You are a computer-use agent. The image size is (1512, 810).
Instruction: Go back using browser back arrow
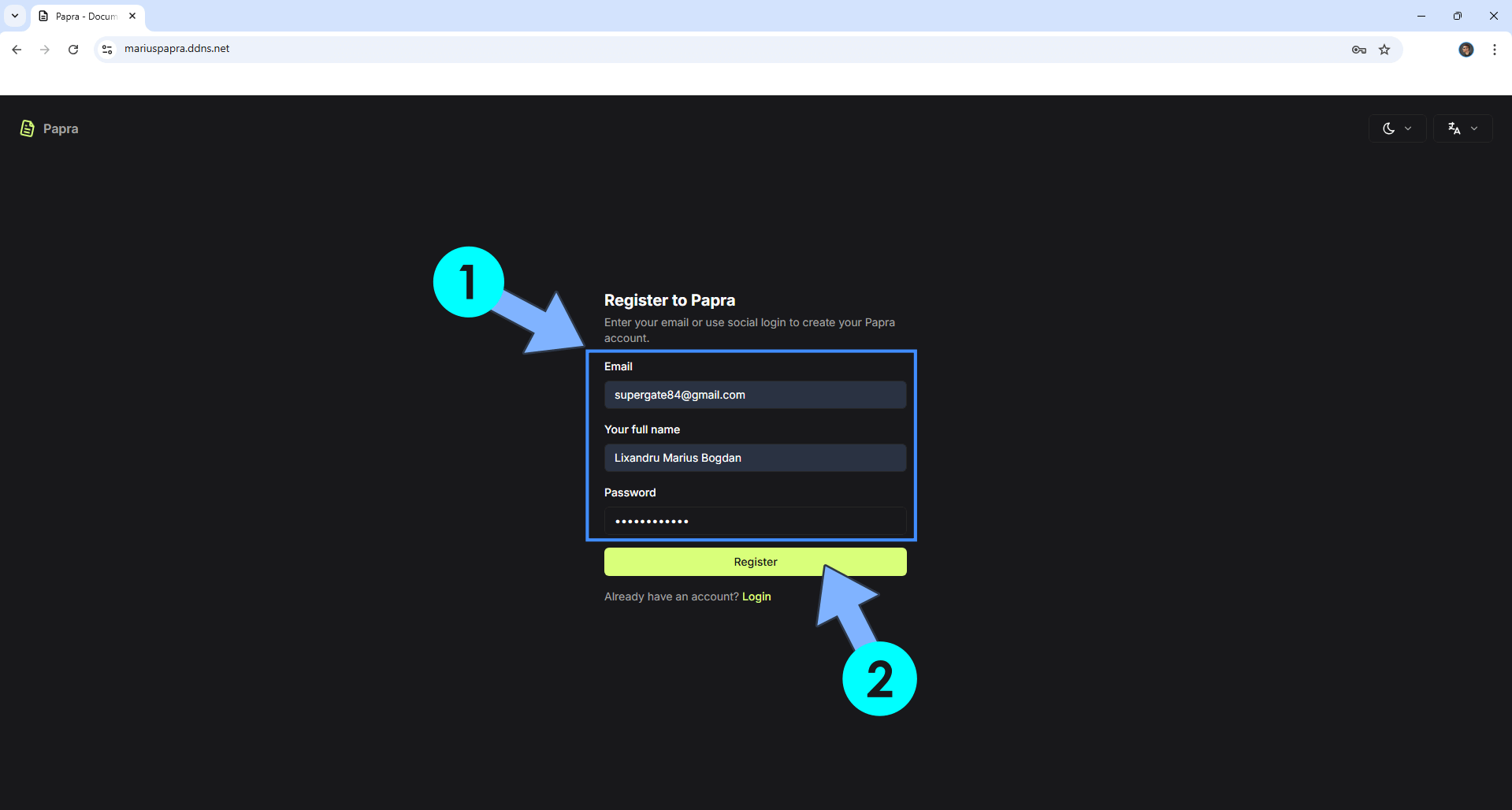coord(17,50)
